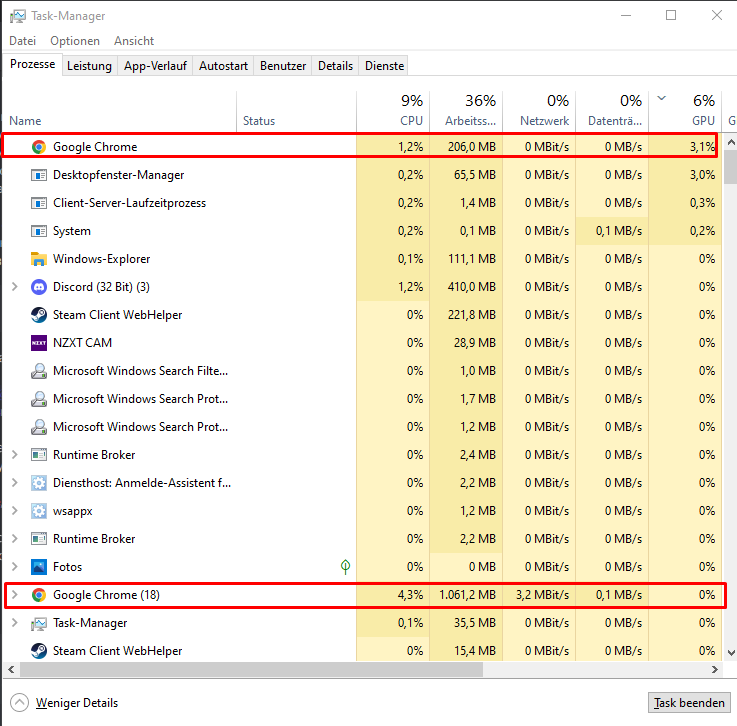Click the Weniger Details circled arrow icon
Image resolution: width=737 pixels, height=726 pixels.
[19, 703]
